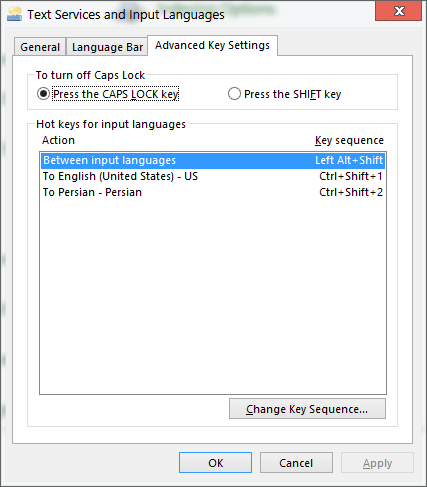Select the To English (United States) - US entry
This screenshot has width=427, height=487.
pos(213,176)
